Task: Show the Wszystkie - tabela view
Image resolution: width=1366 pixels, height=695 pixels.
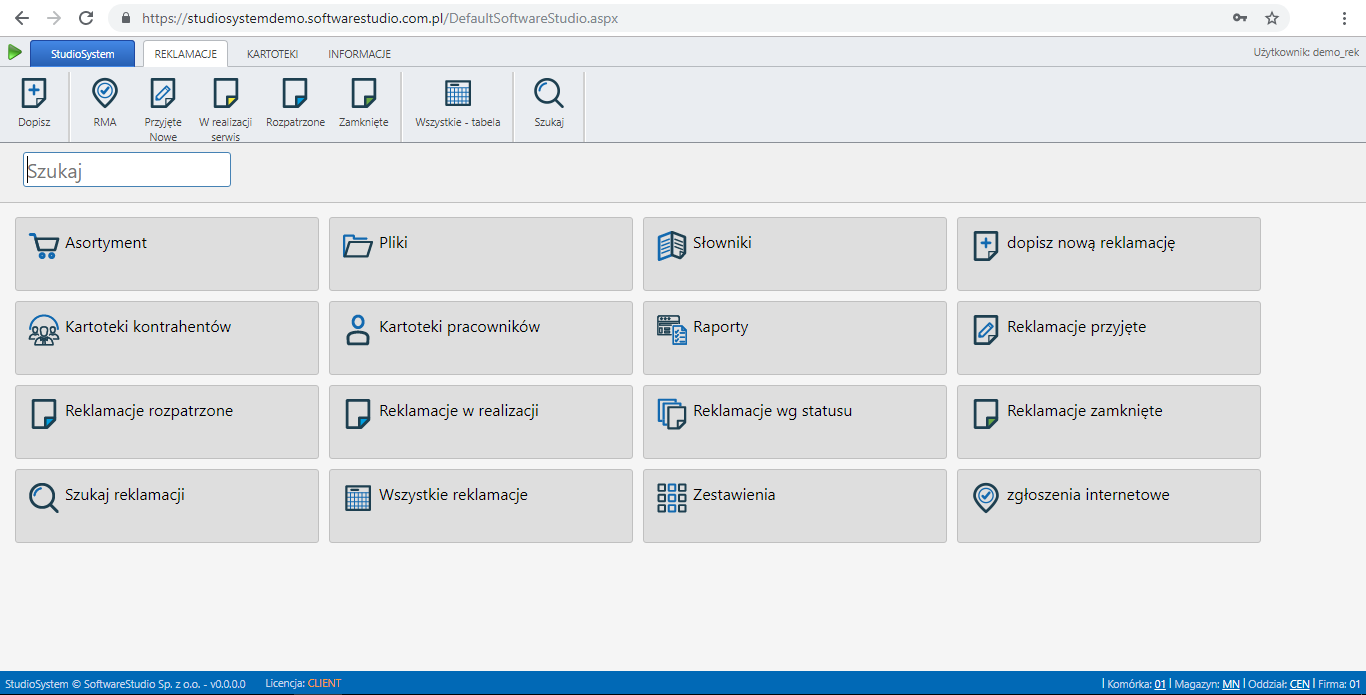Action: coord(458,95)
